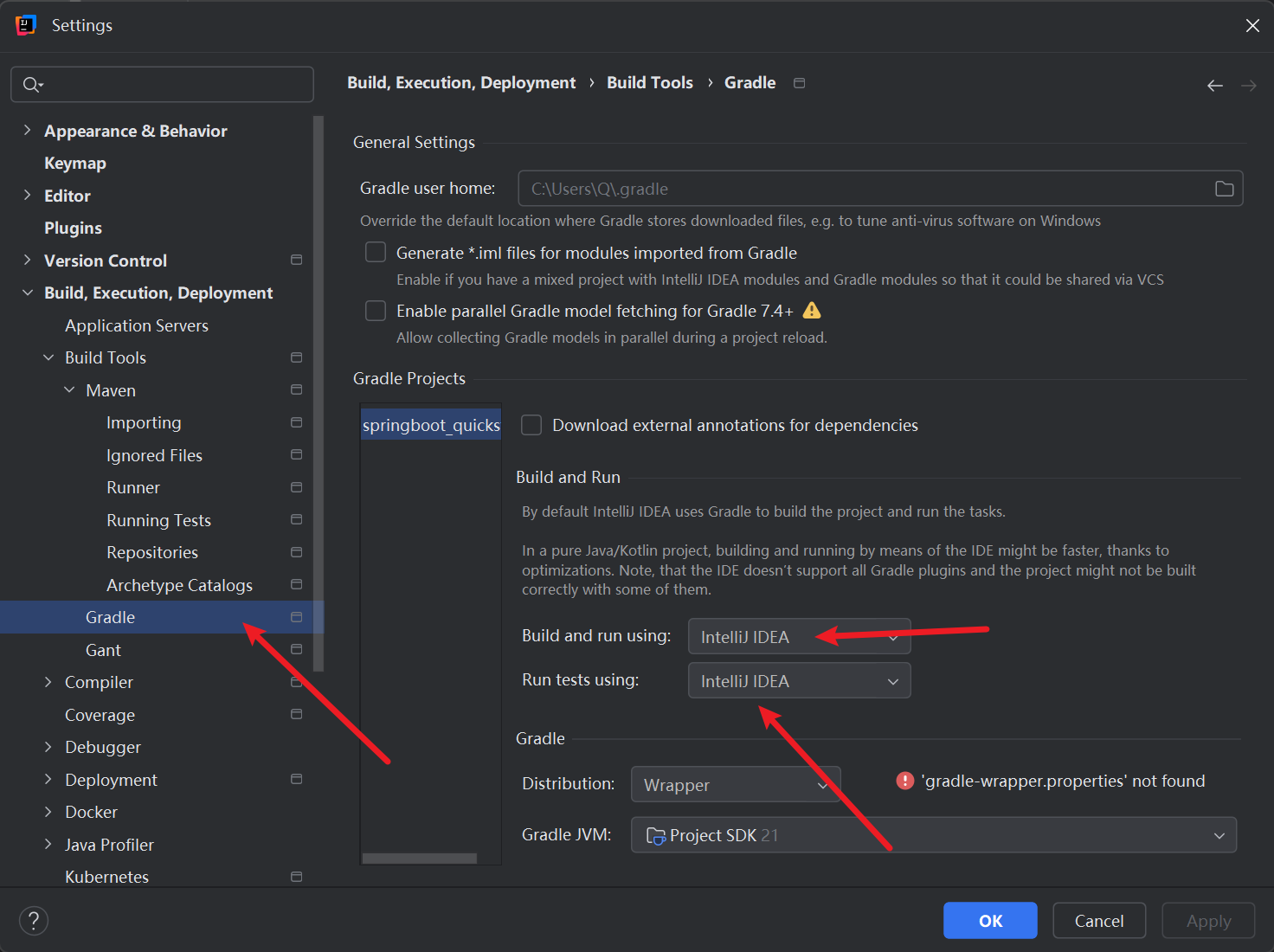Expand the Version Control tree node
The height and width of the screenshot is (952, 1274).
(x=27, y=260)
